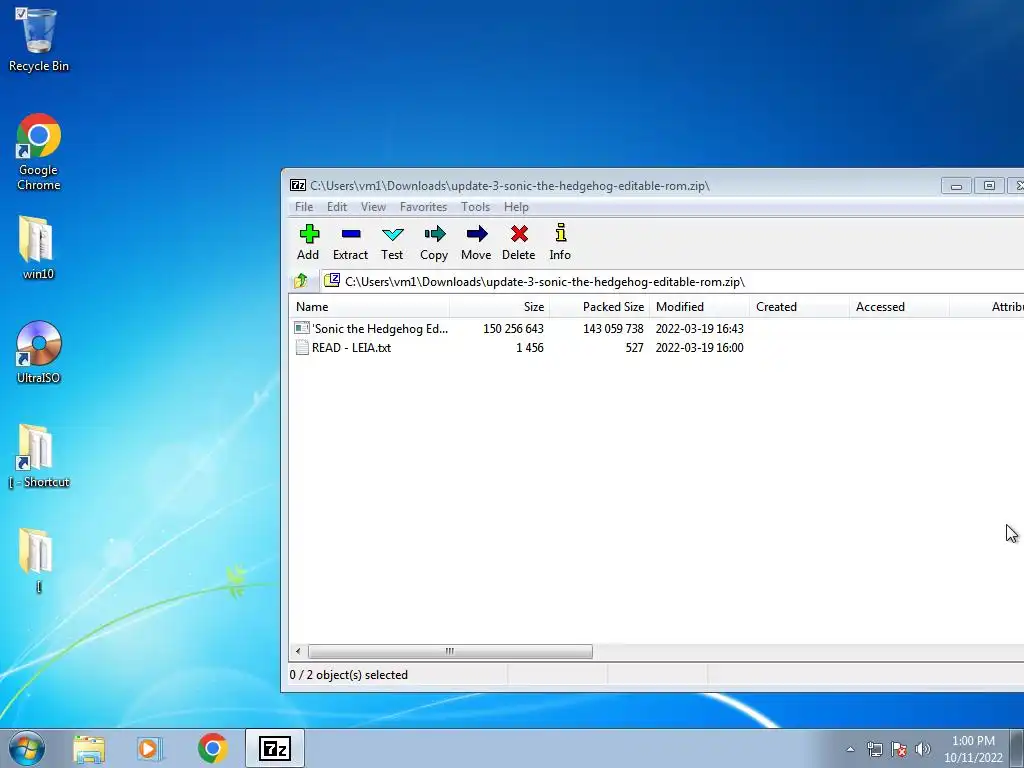
Task: Open the Recycle Bin desktop icon
Action: point(39,39)
